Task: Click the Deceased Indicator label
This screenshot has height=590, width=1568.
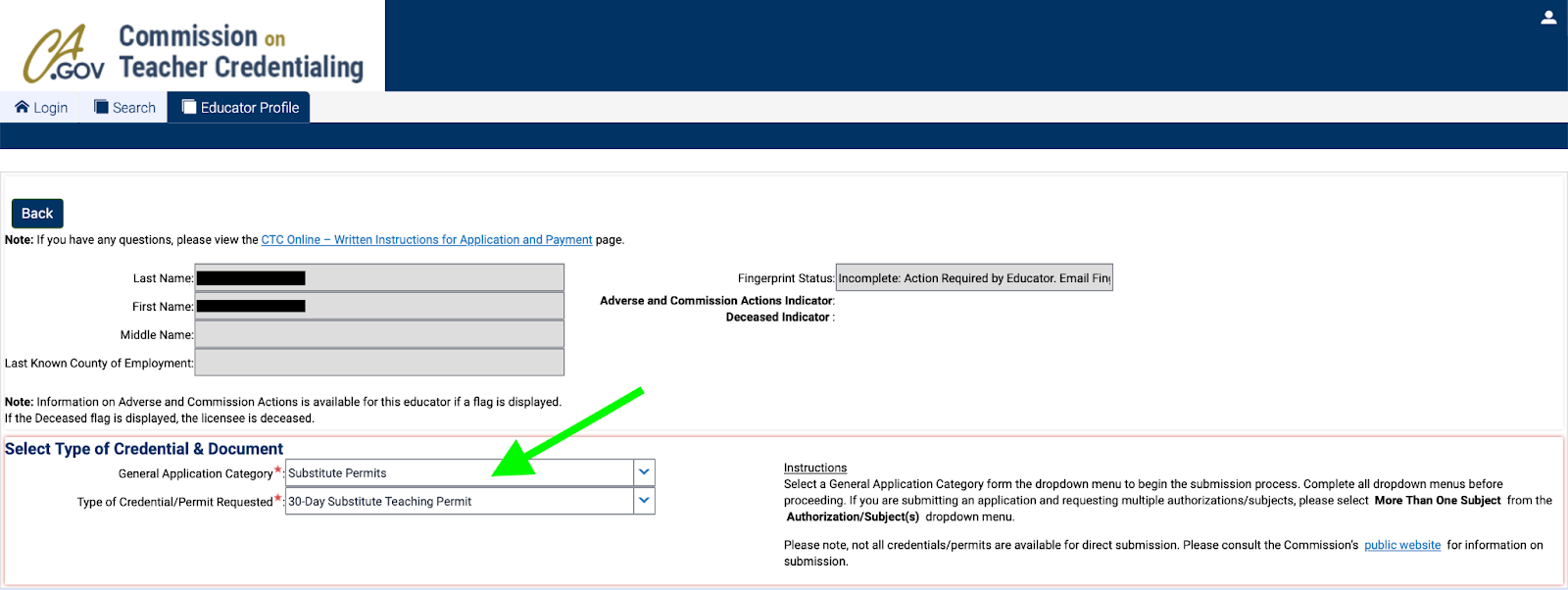Action: [x=778, y=318]
